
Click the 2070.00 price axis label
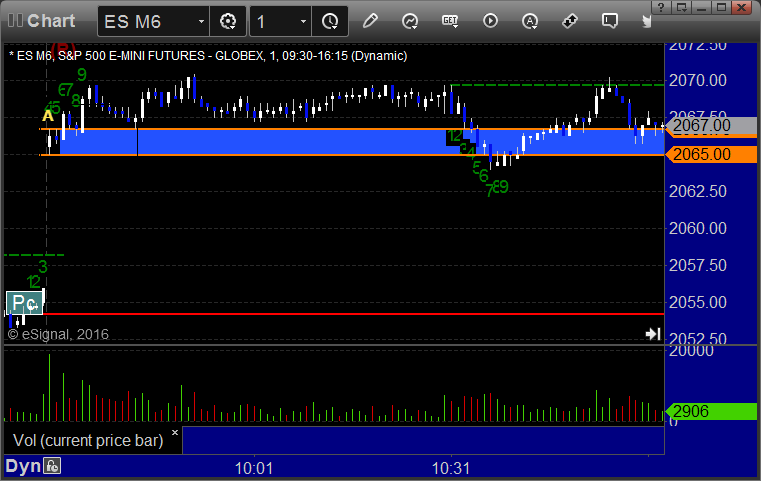point(697,80)
